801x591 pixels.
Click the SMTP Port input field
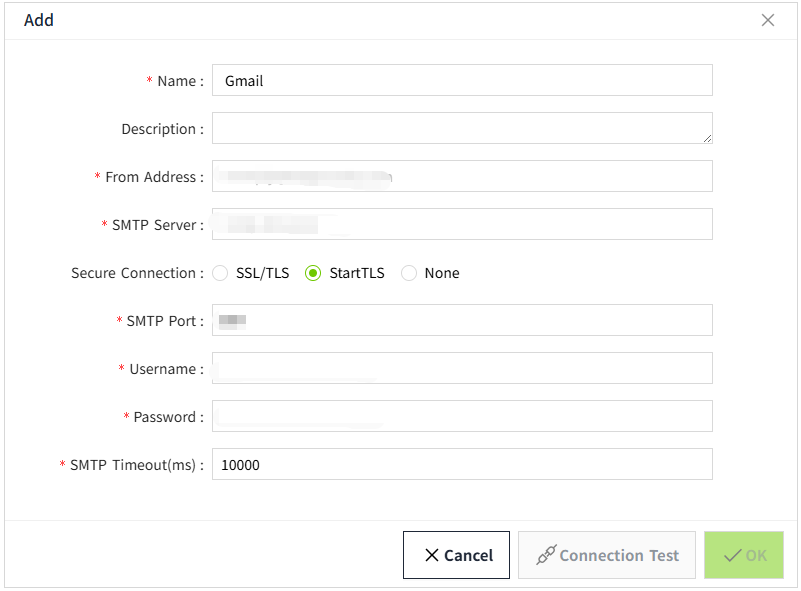click(x=461, y=320)
